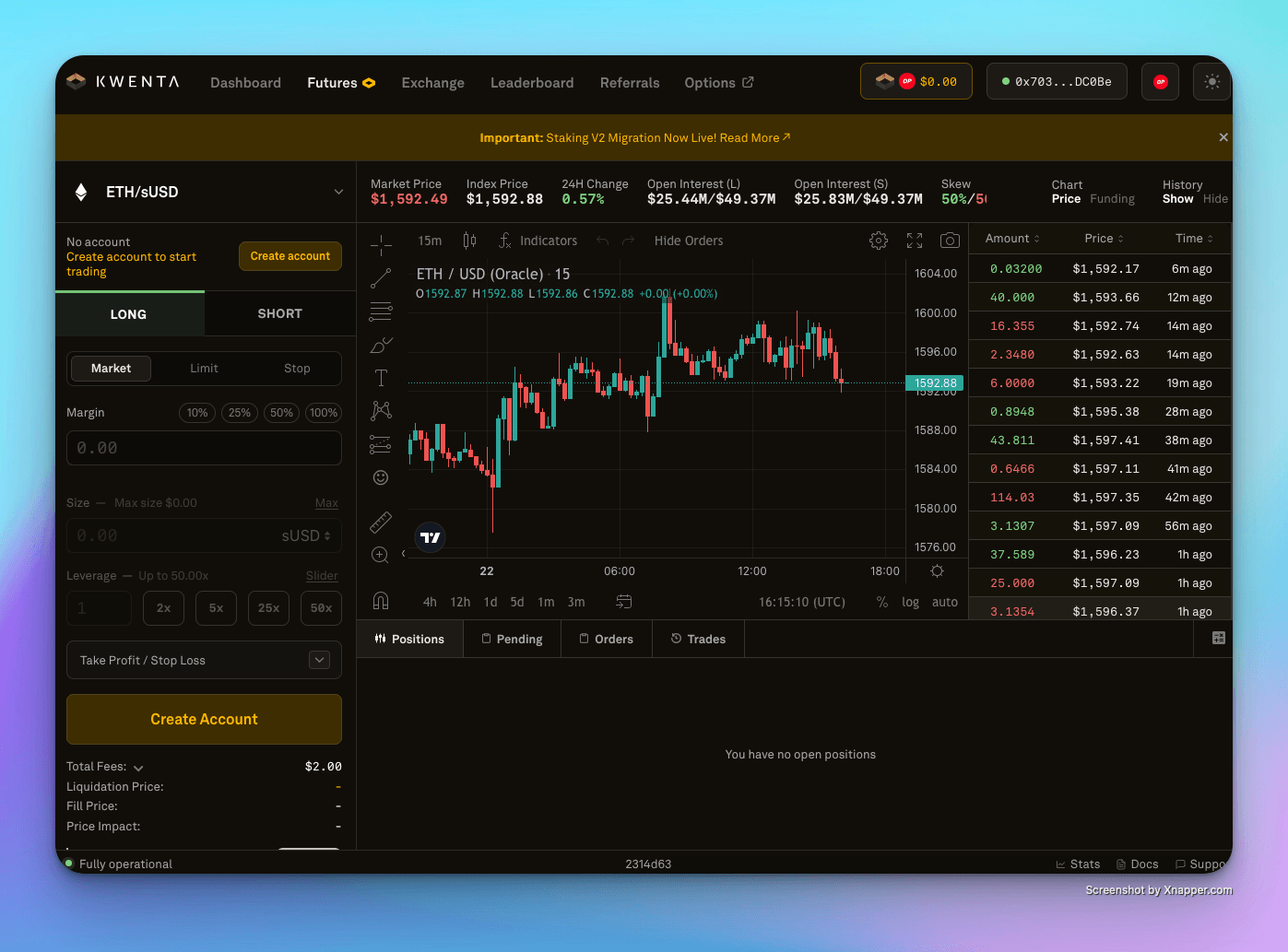This screenshot has width=1288, height=952.
Task: Collapse the drawing toolbar arrow
Action: pos(403,554)
